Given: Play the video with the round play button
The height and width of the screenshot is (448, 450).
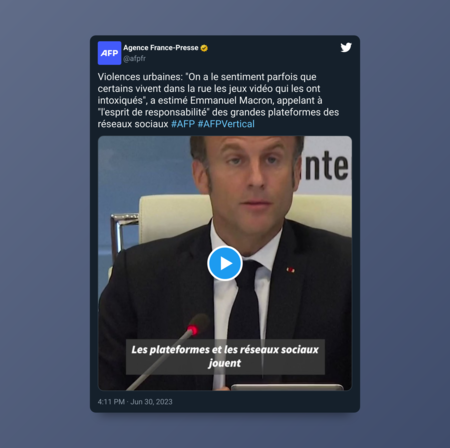Looking at the screenshot, I should pos(225,263).
